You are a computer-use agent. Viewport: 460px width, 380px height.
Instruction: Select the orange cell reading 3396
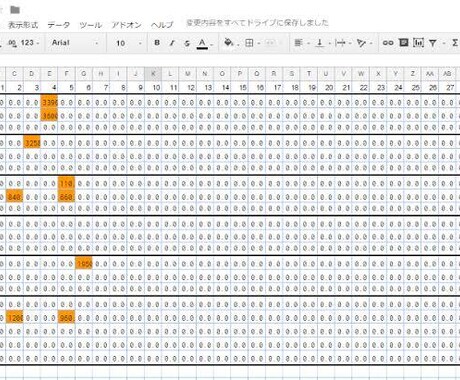49,102
